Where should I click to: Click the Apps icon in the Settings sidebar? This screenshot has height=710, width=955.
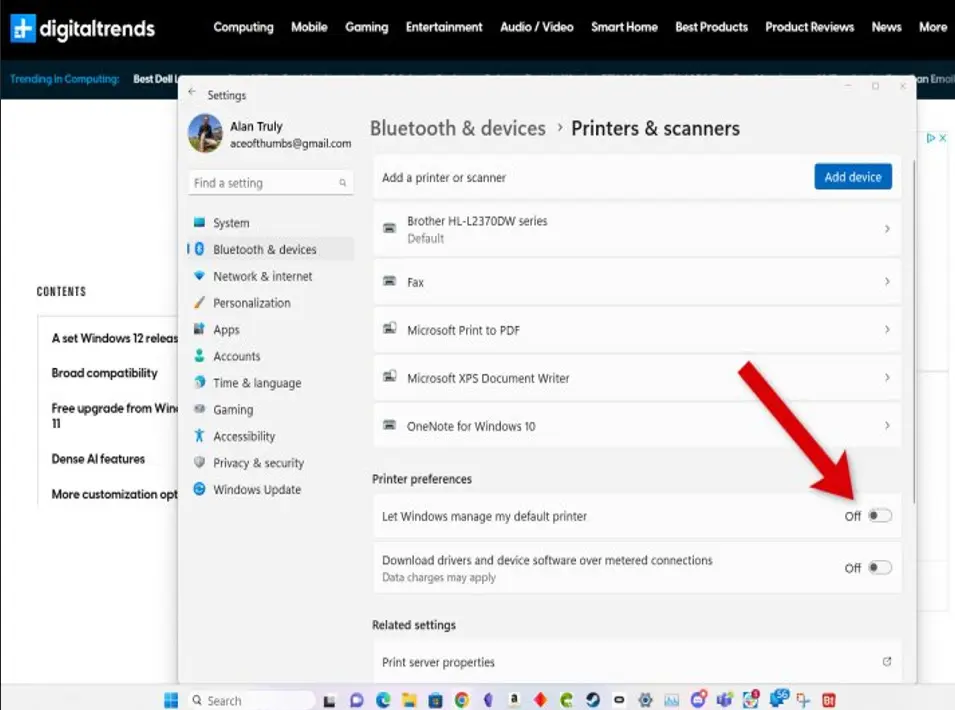(x=199, y=329)
